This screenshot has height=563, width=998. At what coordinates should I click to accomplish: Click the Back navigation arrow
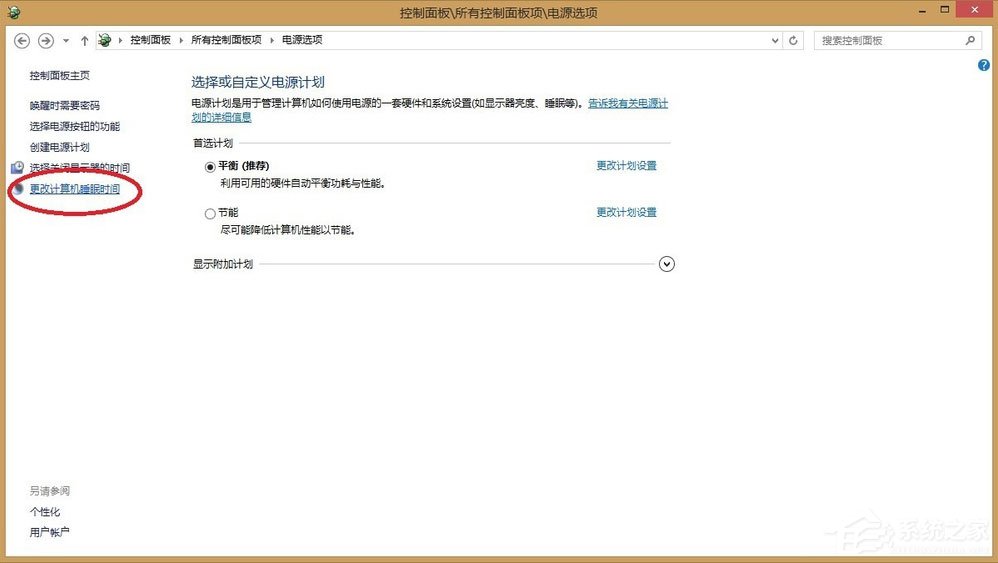[22, 40]
